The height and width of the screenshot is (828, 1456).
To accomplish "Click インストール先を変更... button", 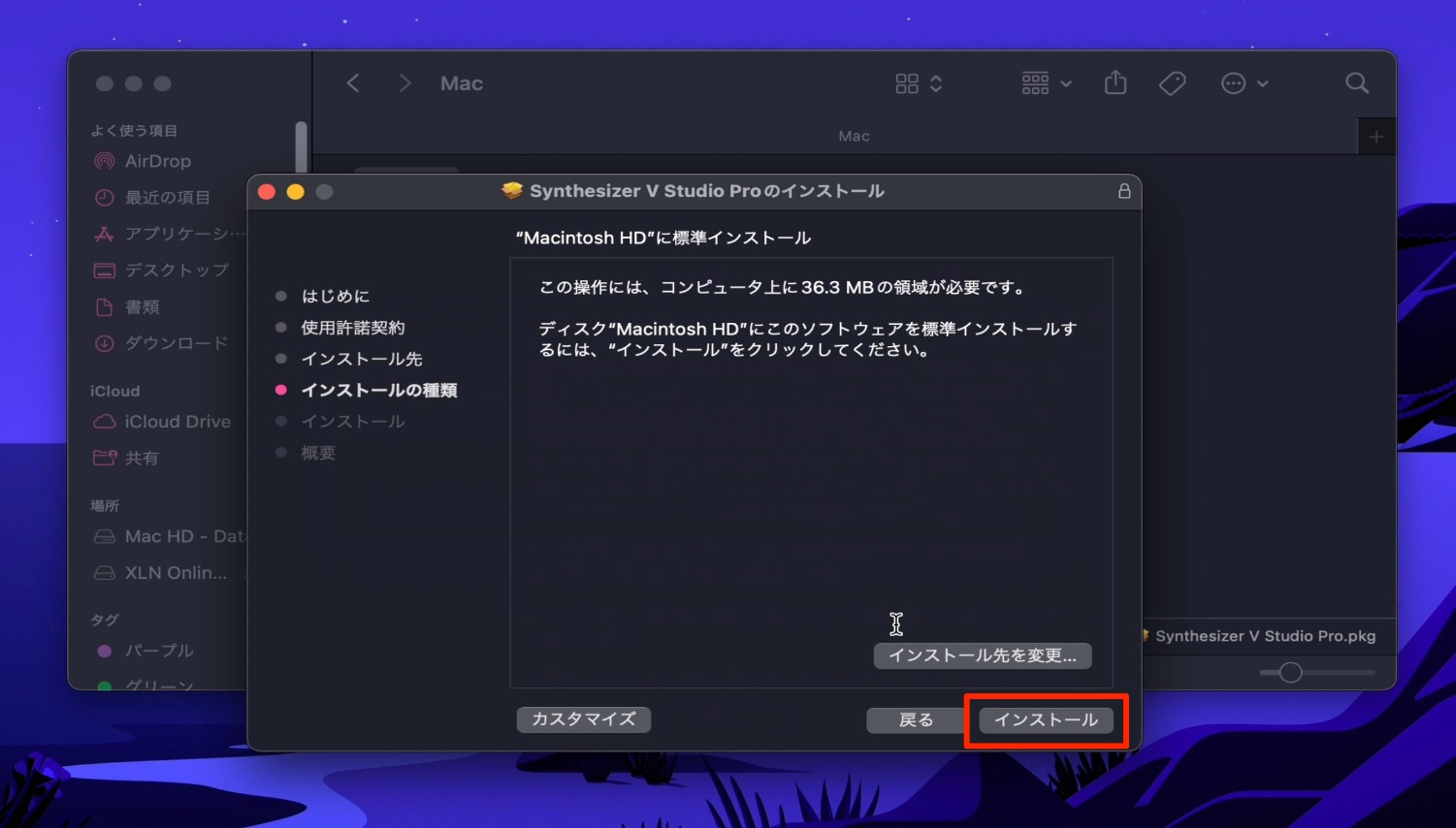I will [983, 655].
